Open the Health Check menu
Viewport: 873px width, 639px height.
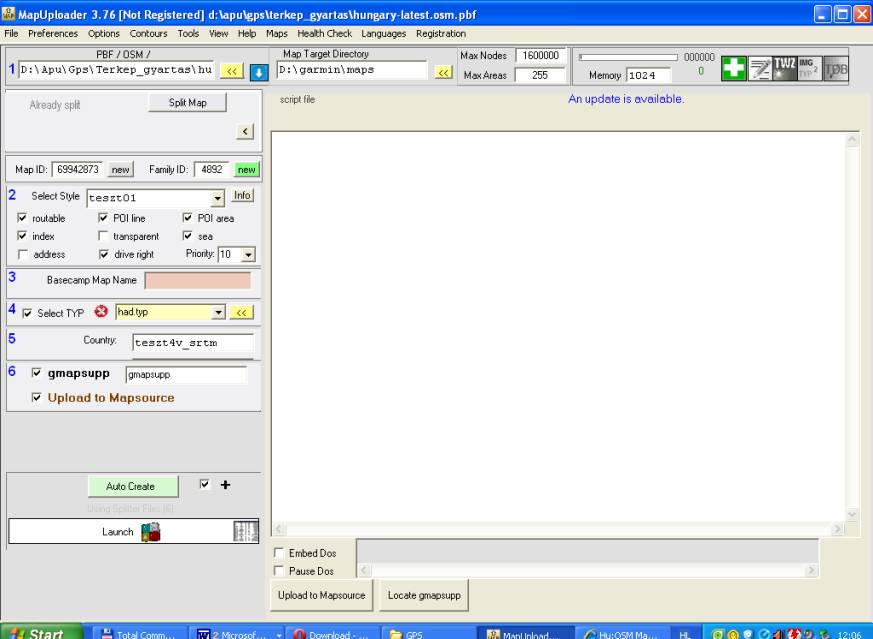pyautogui.click(x=325, y=33)
